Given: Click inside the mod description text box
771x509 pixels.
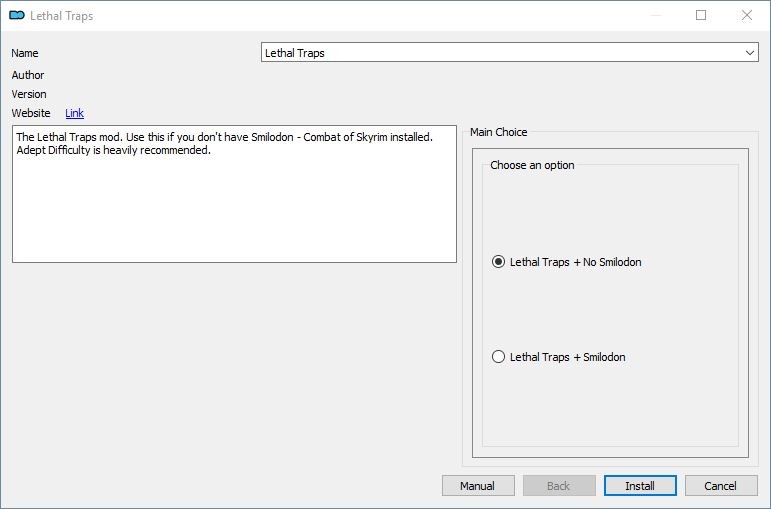Looking at the screenshot, I should (235, 194).
